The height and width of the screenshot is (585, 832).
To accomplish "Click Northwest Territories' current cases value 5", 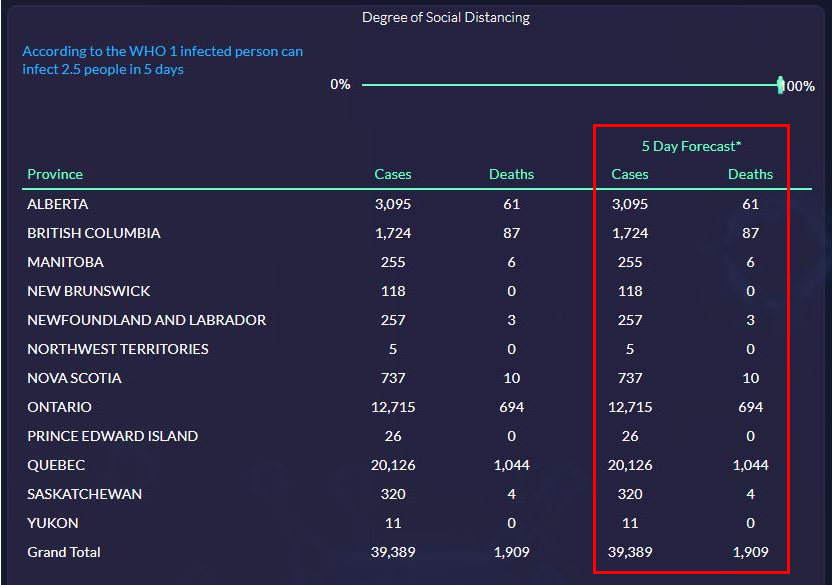I will (x=393, y=349).
